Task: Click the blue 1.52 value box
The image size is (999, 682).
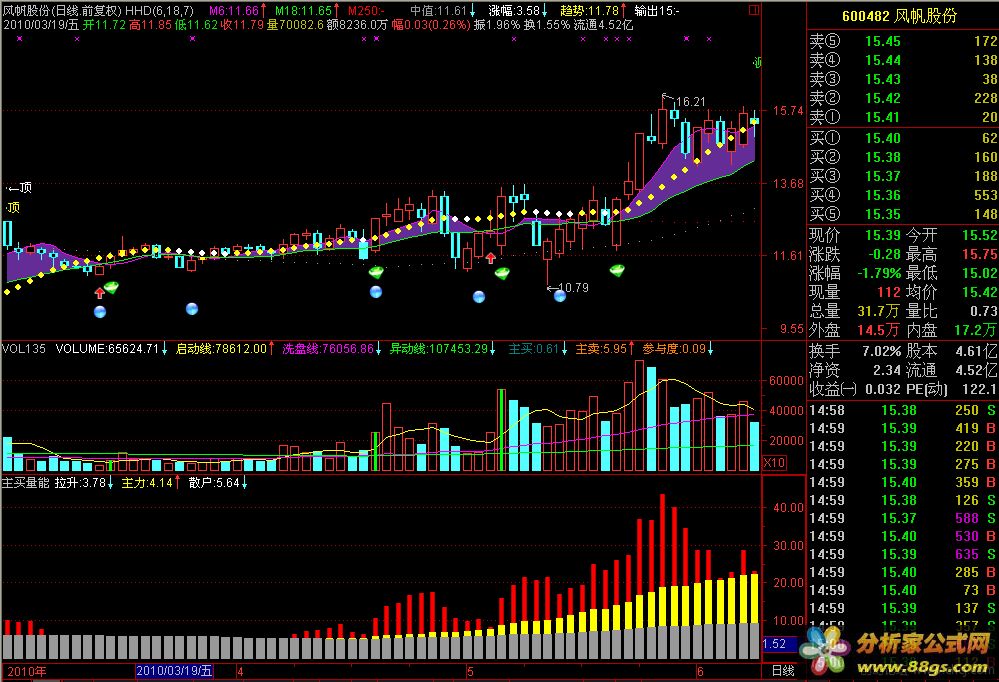Action: pos(779,644)
